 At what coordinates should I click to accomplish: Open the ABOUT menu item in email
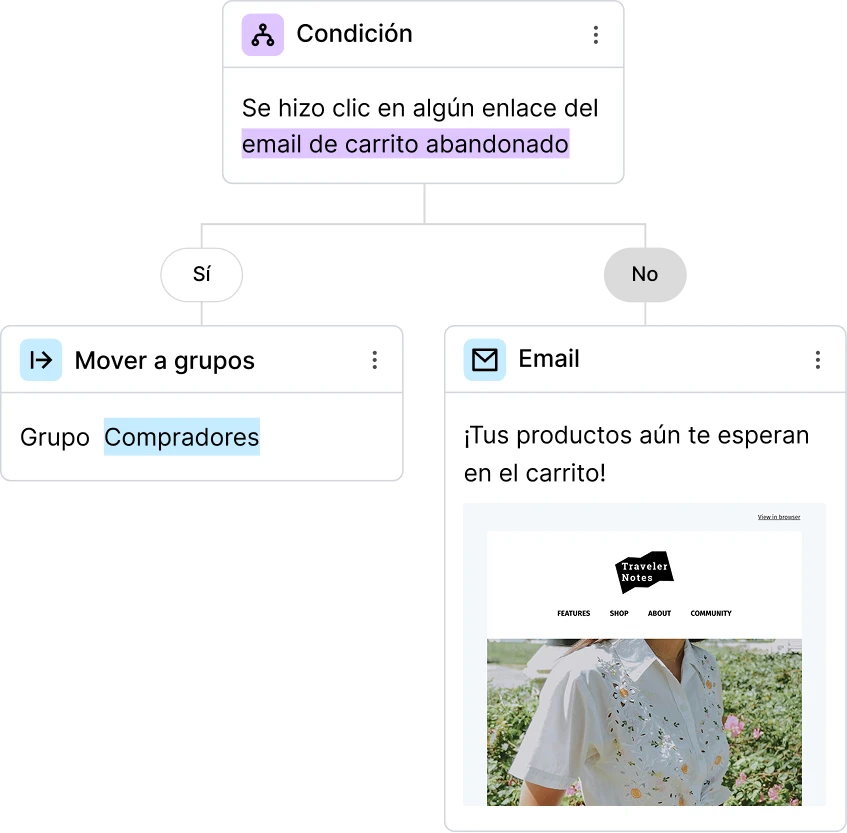[x=660, y=613]
